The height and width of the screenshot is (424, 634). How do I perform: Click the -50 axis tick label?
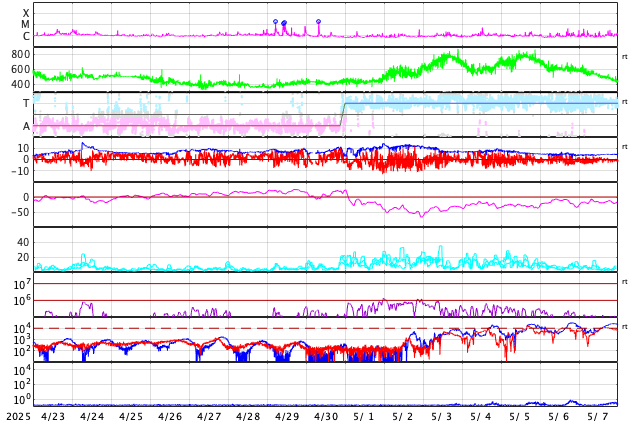[x=21, y=212]
